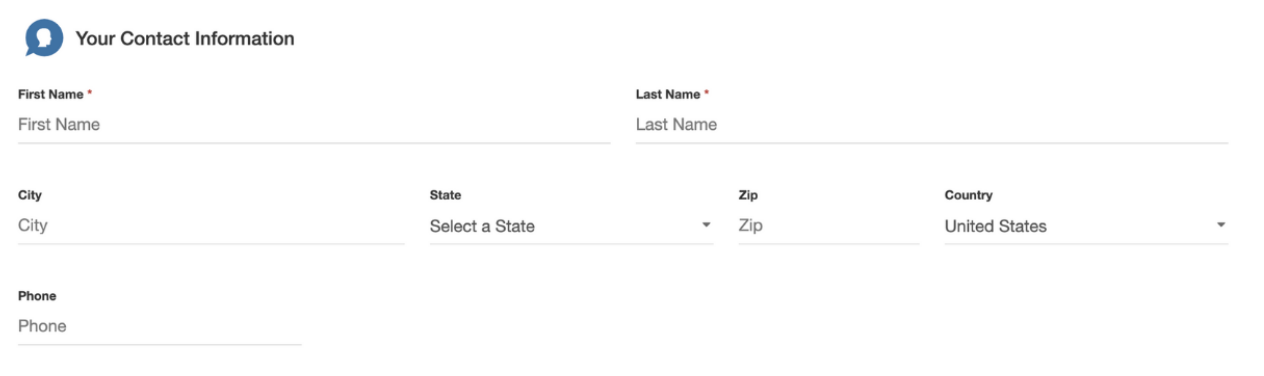Click the Phone number input field
Image resolution: width=1264 pixels, height=376 pixels.
(x=160, y=327)
